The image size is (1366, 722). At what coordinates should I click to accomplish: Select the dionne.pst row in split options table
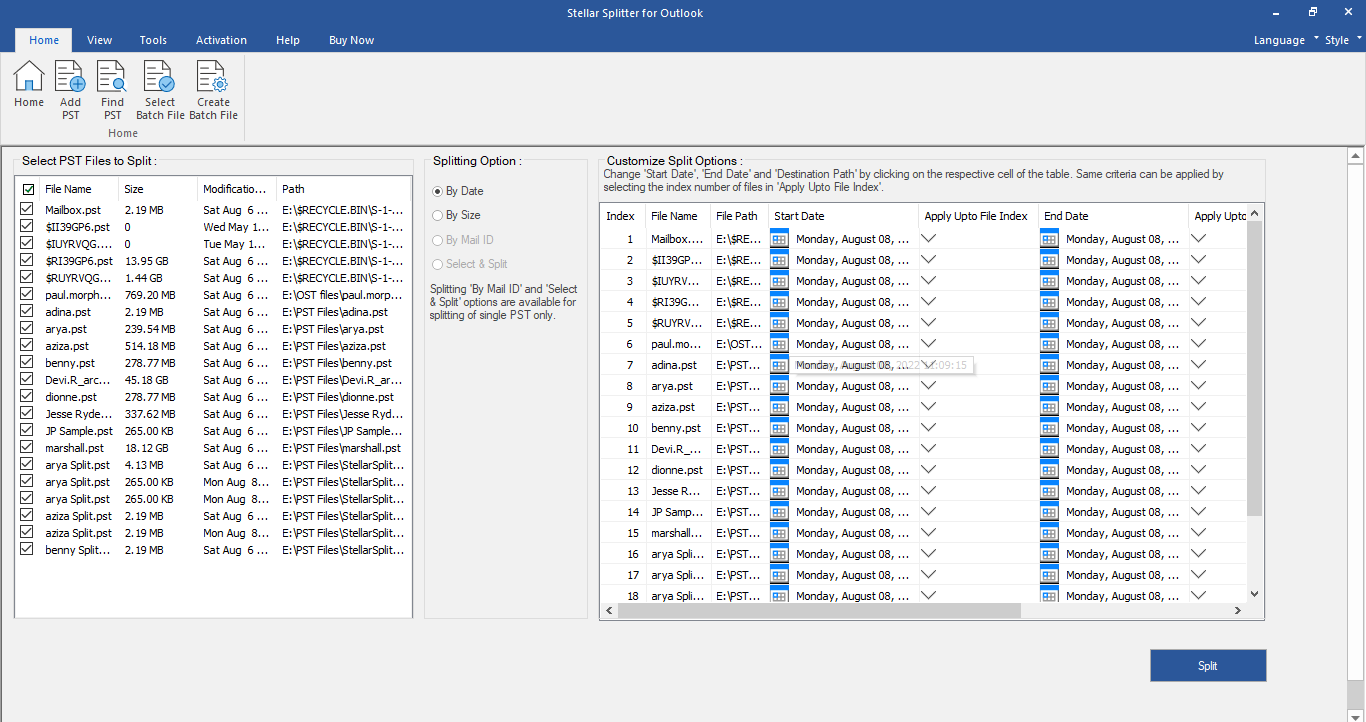coord(923,470)
